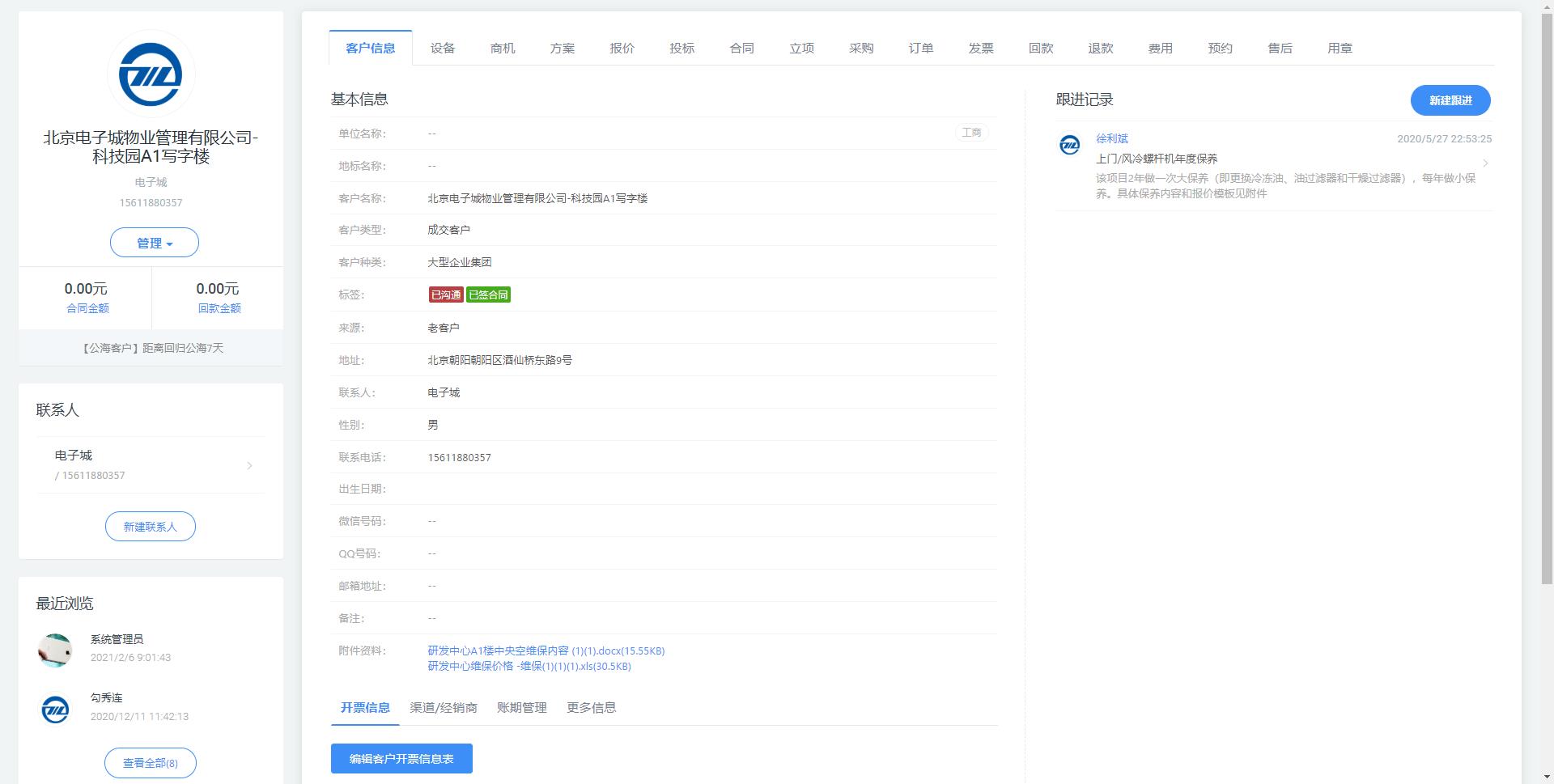The height and width of the screenshot is (784, 1554).
Task: Click the red 已沟通 tag
Action: click(x=445, y=295)
